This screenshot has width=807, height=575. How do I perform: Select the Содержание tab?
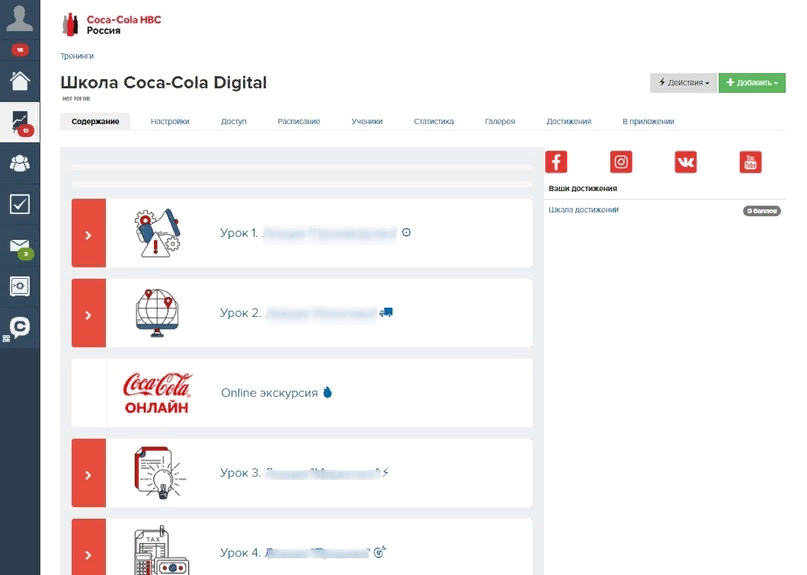pyautogui.click(x=95, y=121)
